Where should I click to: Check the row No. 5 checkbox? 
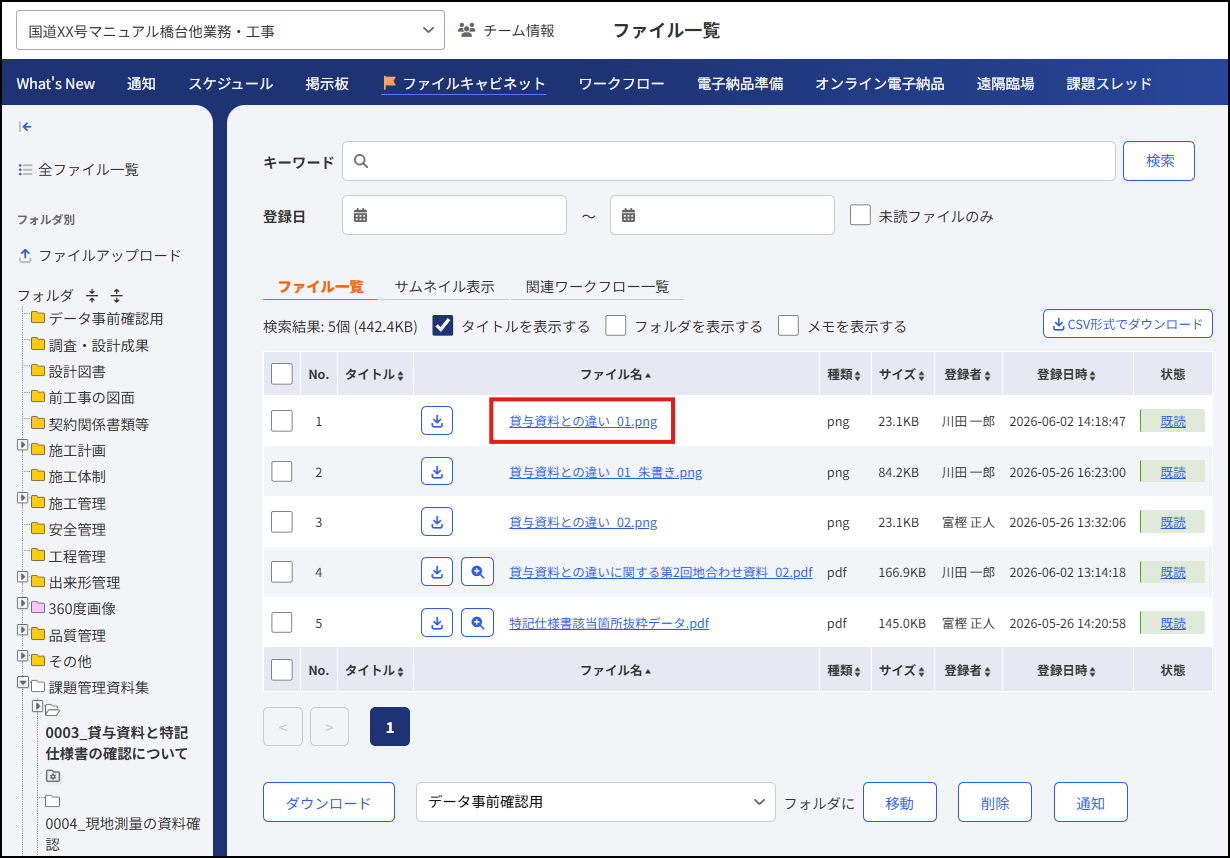(x=282, y=622)
